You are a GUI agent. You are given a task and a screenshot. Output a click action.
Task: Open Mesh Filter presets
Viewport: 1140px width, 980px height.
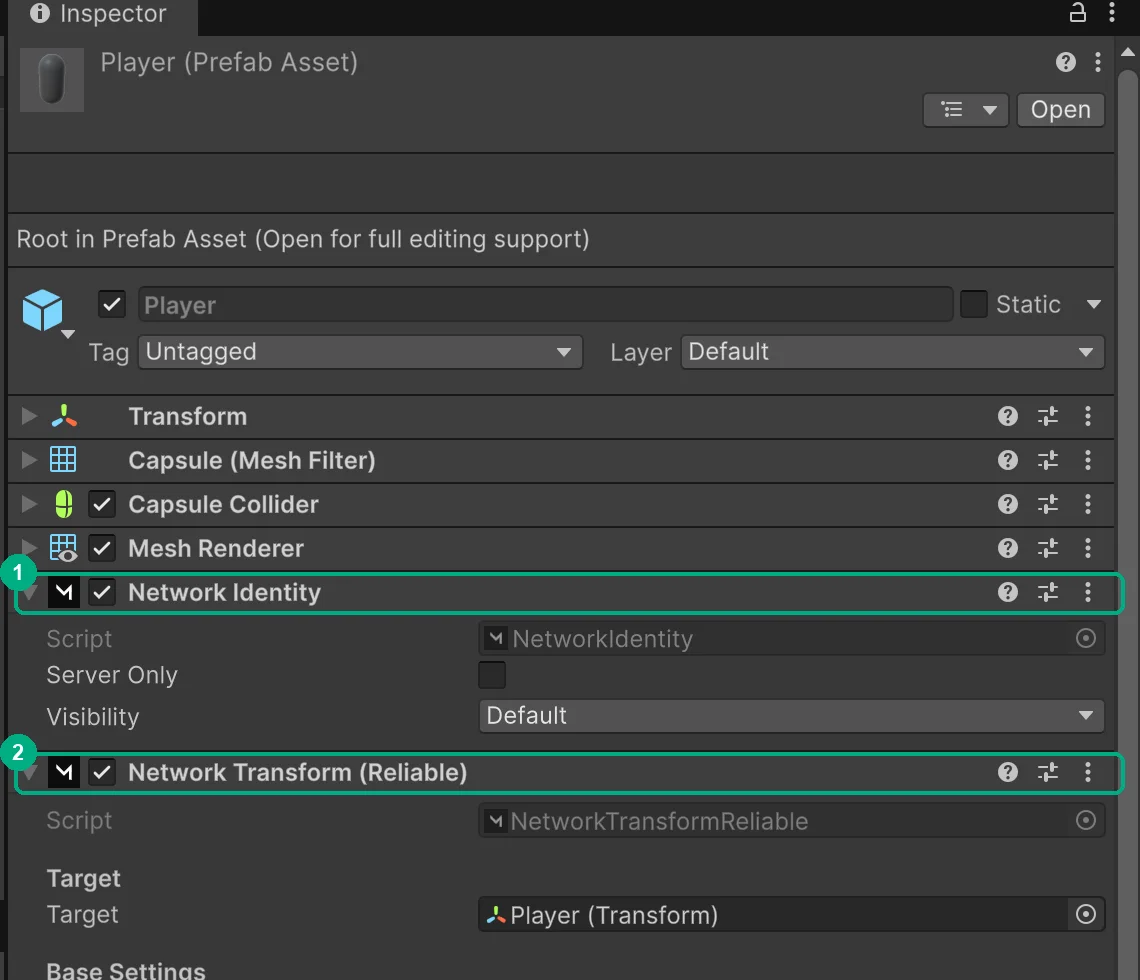(1048, 460)
